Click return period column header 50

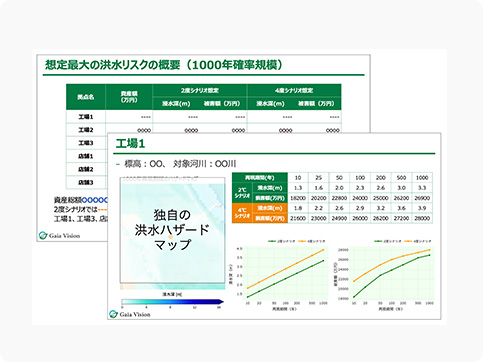pyautogui.click(x=339, y=178)
